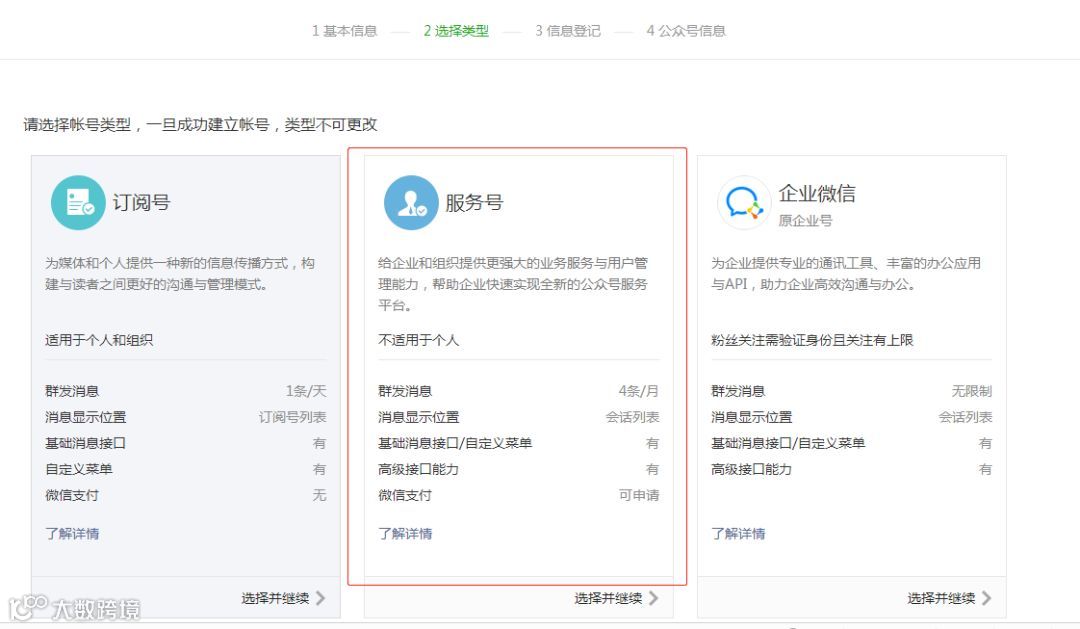Viewport: 1080px width, 629px height.
Task: Click 无 value for 微信支付 in 订阅号
Action: (x=319, y=495)
